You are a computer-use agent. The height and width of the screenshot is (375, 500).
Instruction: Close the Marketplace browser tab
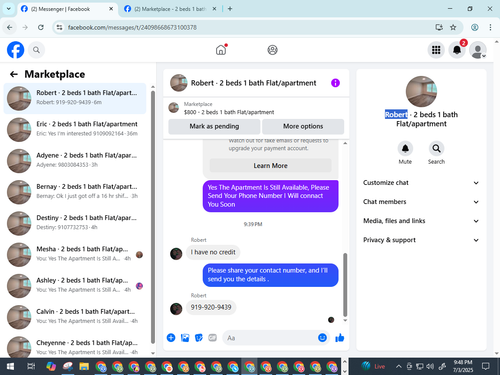pos(215,9)
